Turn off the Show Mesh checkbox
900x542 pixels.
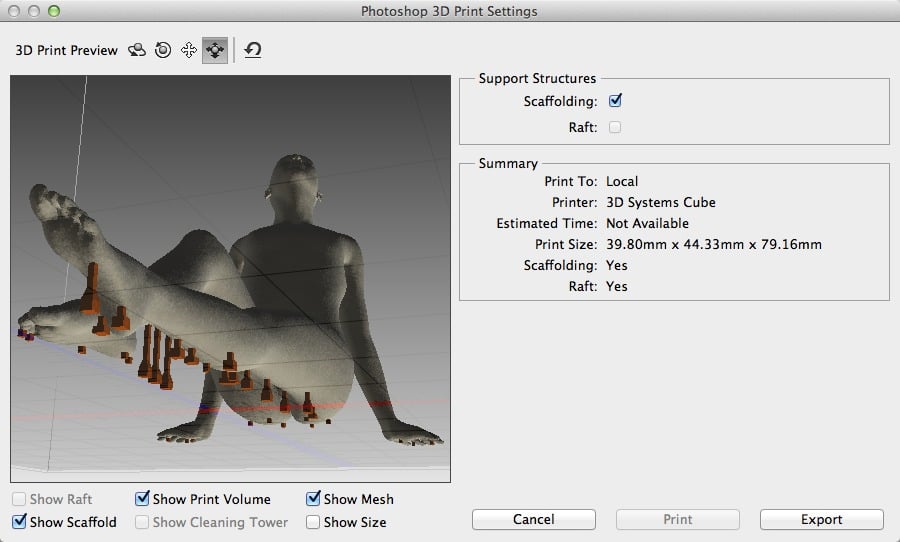pyautogui.click(x=314, y=499)
